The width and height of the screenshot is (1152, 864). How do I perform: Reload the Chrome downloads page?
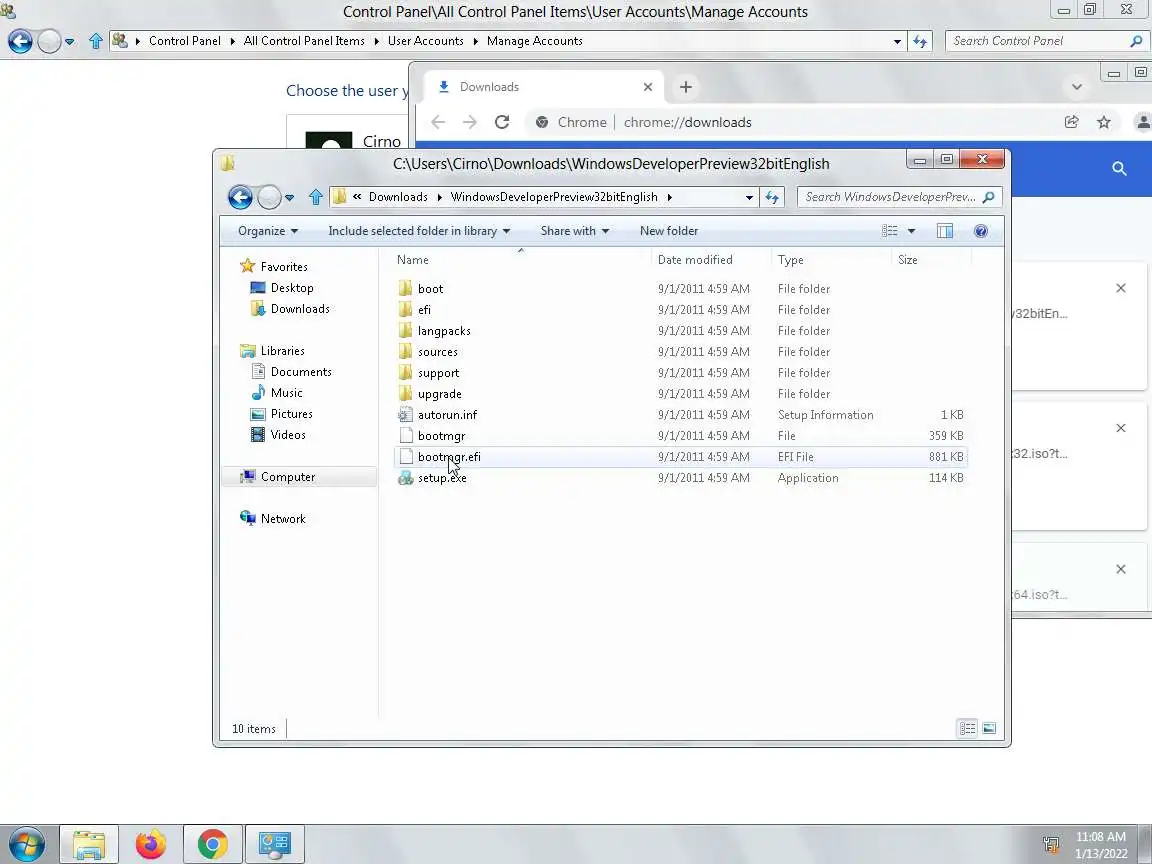click(x=502, y=122)
